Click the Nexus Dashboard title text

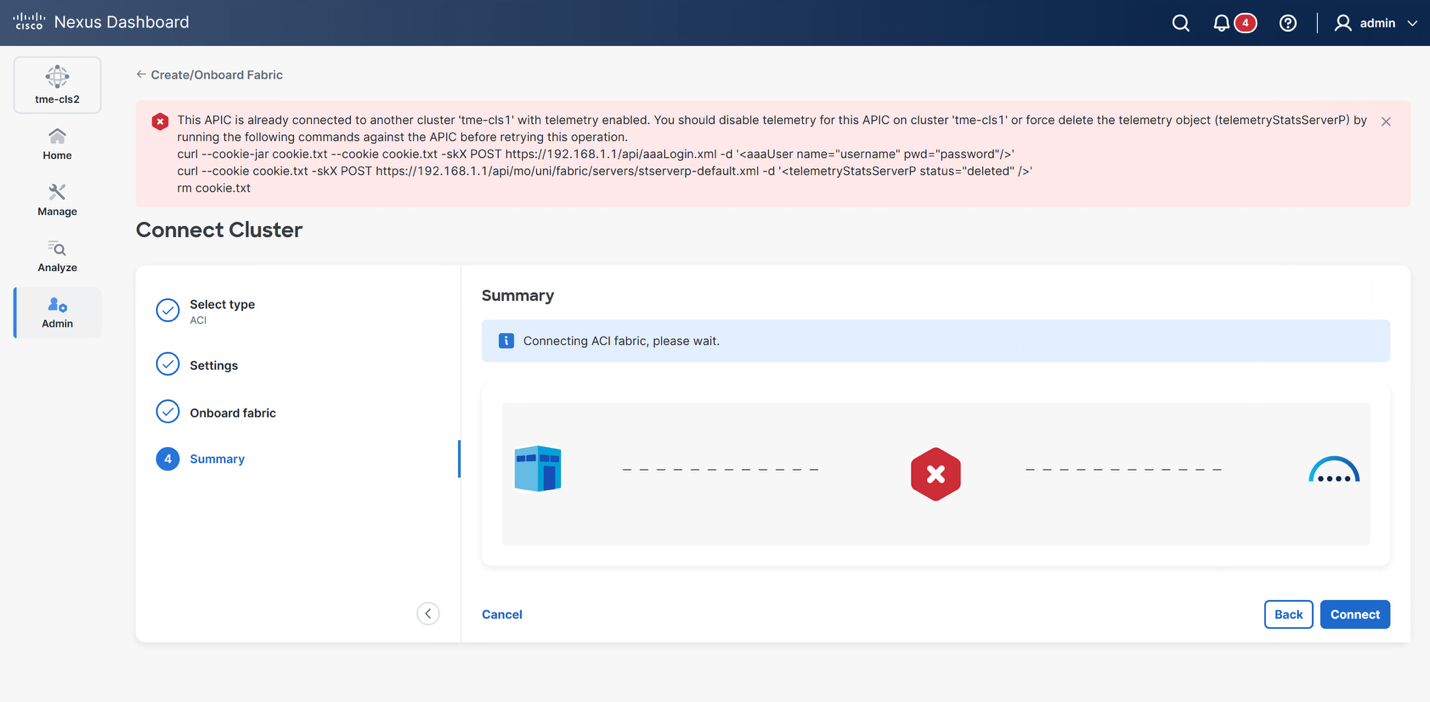pyautogui.click(x=121, y=22)
